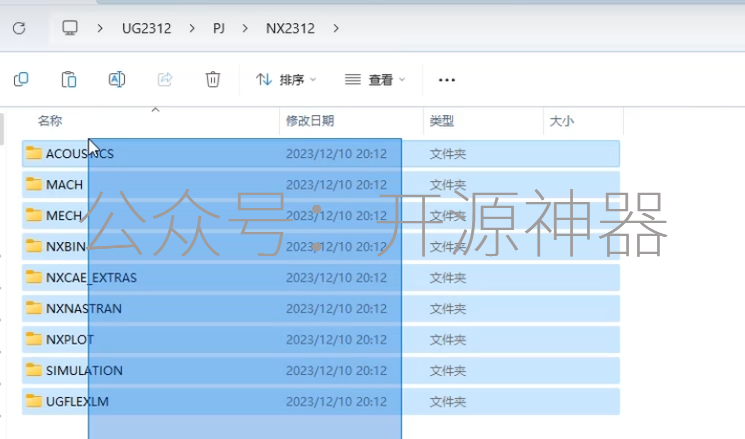
Task: Sort by 修改日期 column header
Action: tap(310, 121)
